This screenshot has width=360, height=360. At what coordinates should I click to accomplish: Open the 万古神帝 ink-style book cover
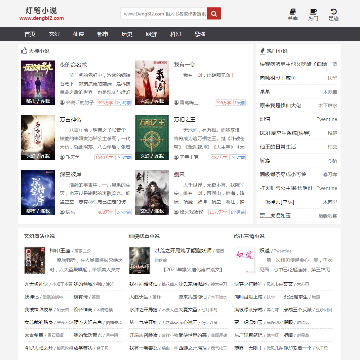(x=38, y=137)
